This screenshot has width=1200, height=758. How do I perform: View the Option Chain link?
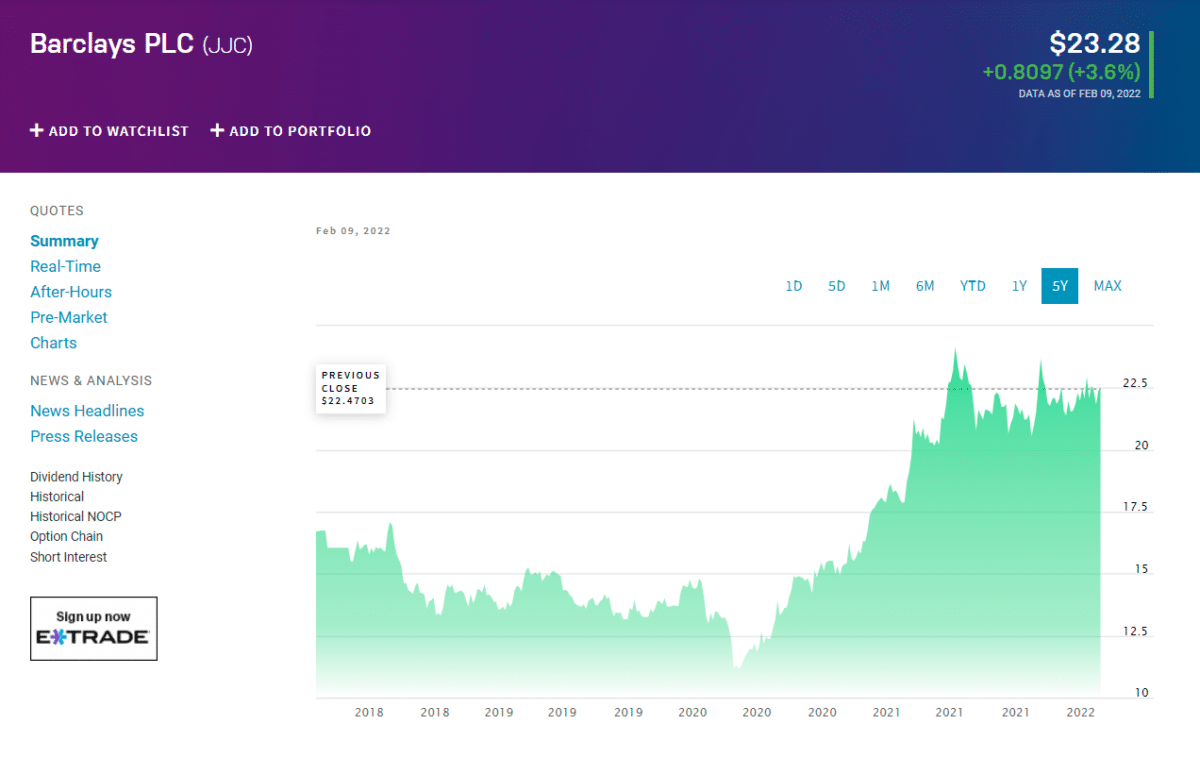click(x=66, y=537)
